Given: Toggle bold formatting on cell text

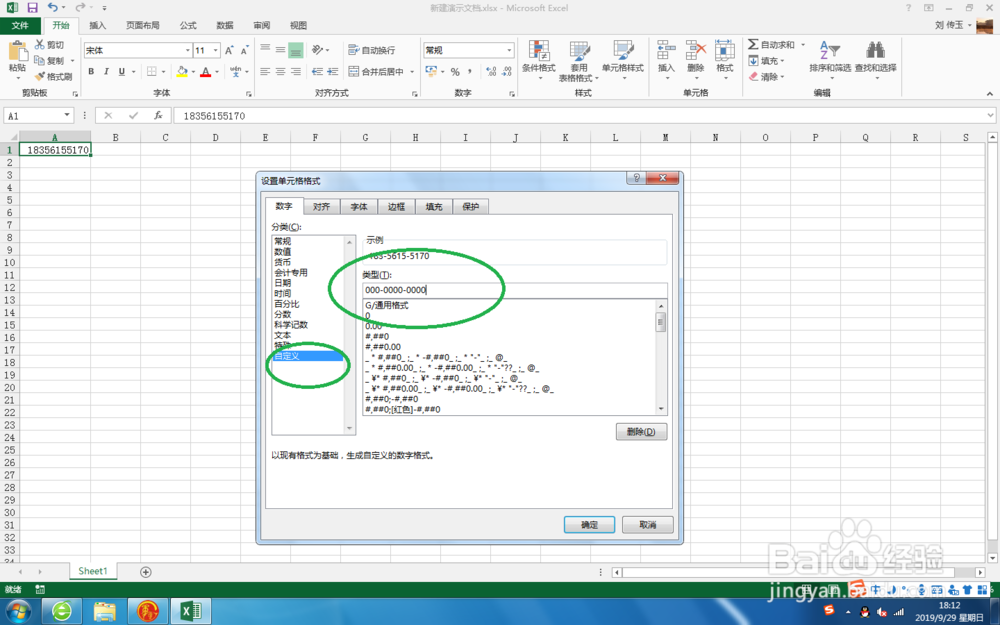Looking at the screenshot, I should click(91, 71).
